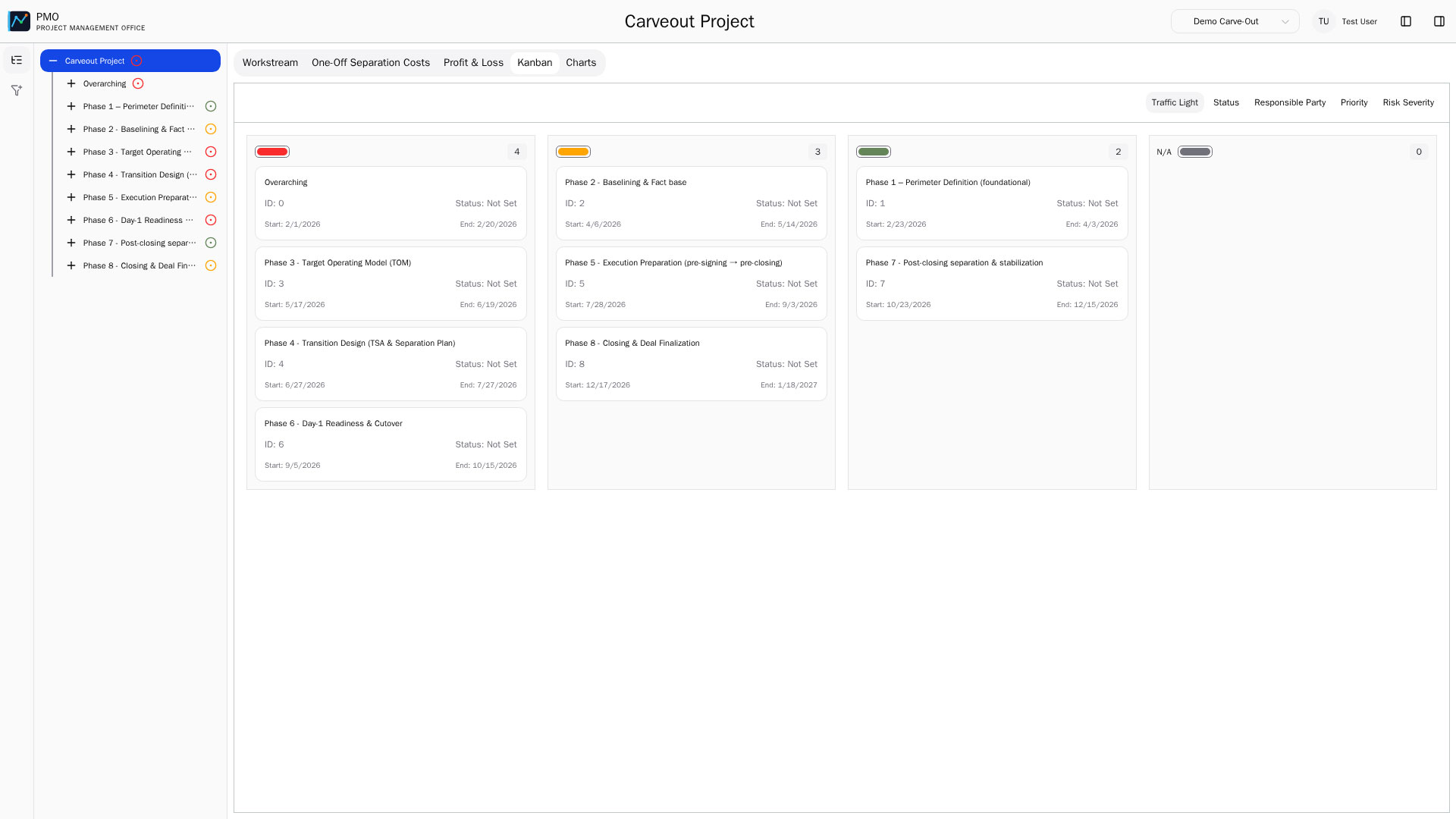Click the red traffic light next to Overarching
This screenshot has height=819, width=1456.
(138, 83)
